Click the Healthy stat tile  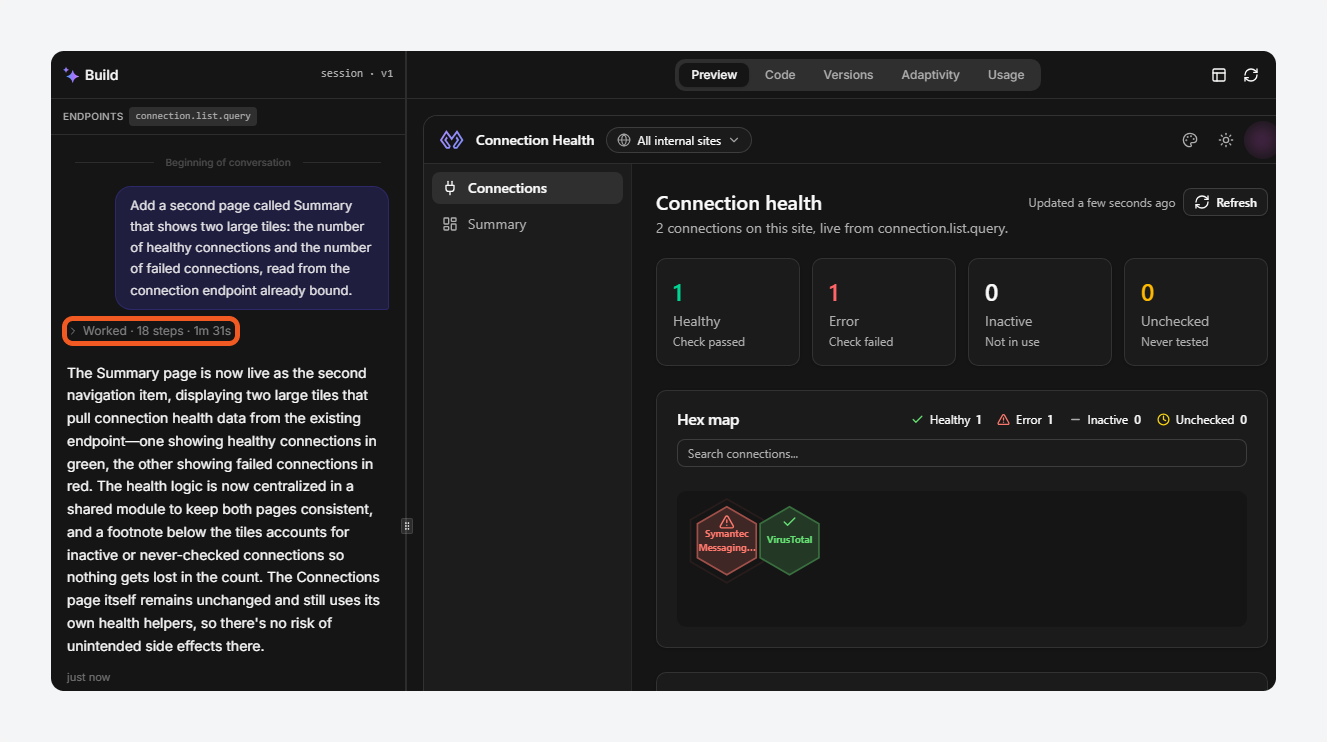tap(728, 312)
